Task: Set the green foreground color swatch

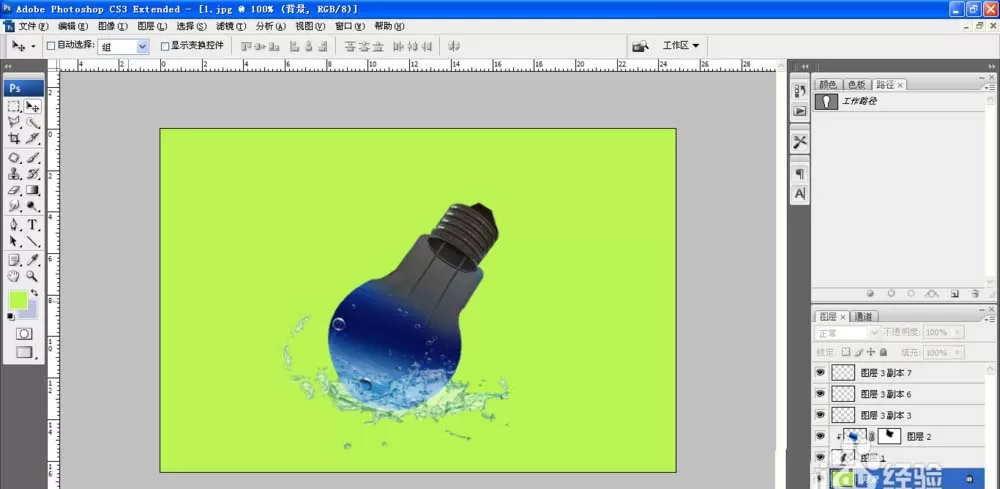Action: (18, 300)
